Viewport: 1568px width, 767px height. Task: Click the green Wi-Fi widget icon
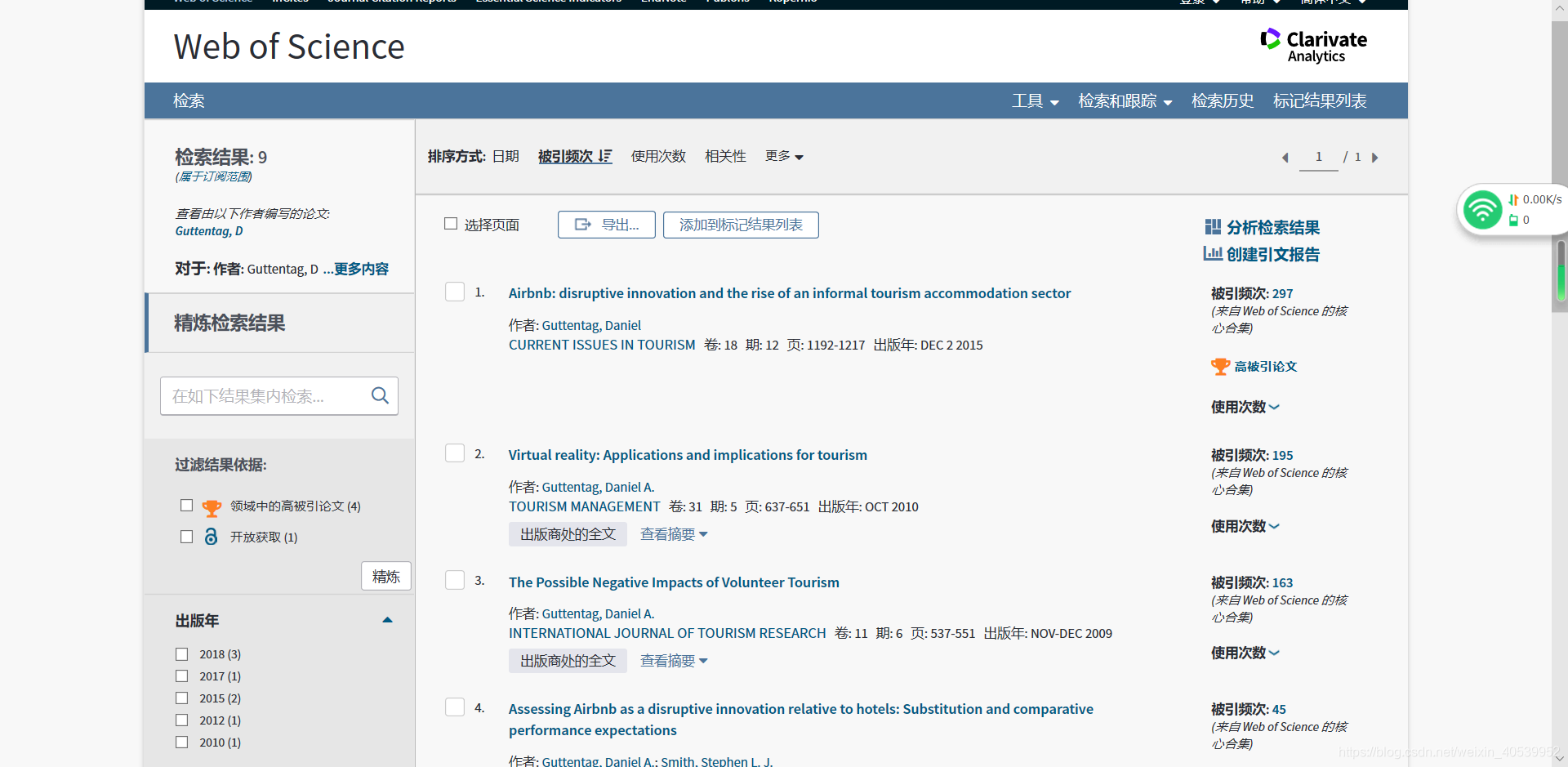1482,210
